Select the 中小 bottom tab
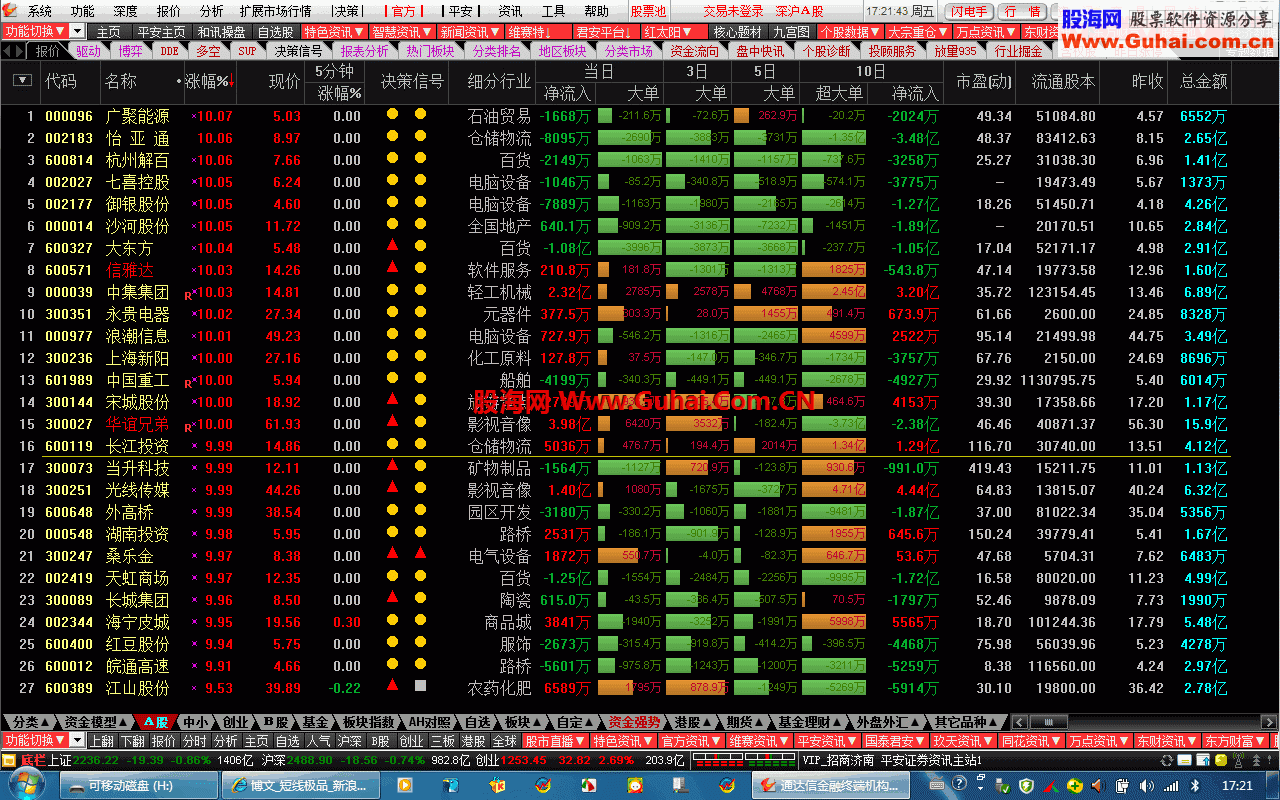 (x=196, y=722)
